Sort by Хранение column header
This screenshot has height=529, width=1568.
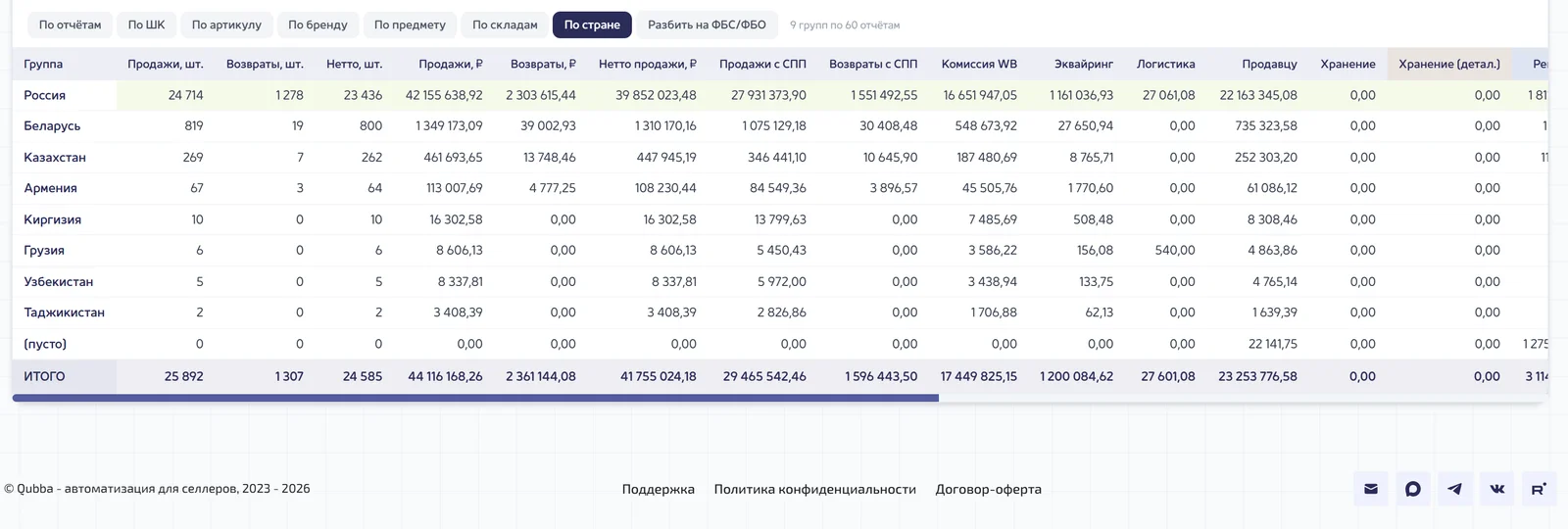1347,64
